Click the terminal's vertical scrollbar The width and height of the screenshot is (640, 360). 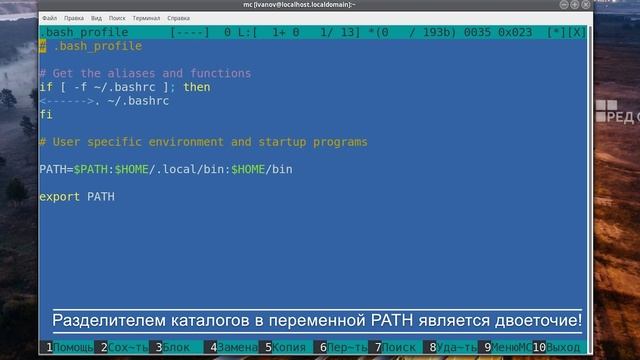point(590,190)
